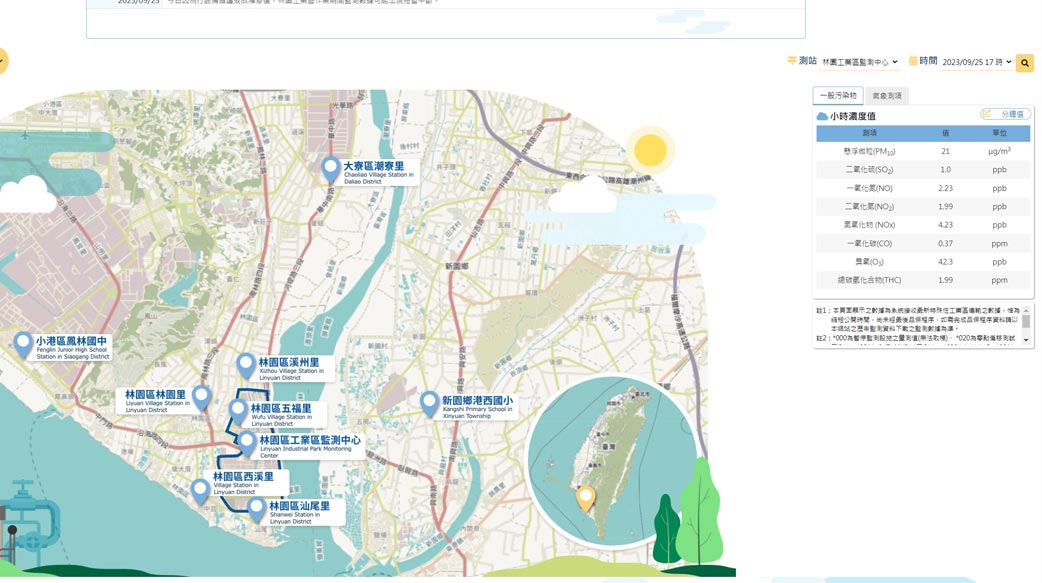Switch to the 一般污染物 tab

click(838, 96)
